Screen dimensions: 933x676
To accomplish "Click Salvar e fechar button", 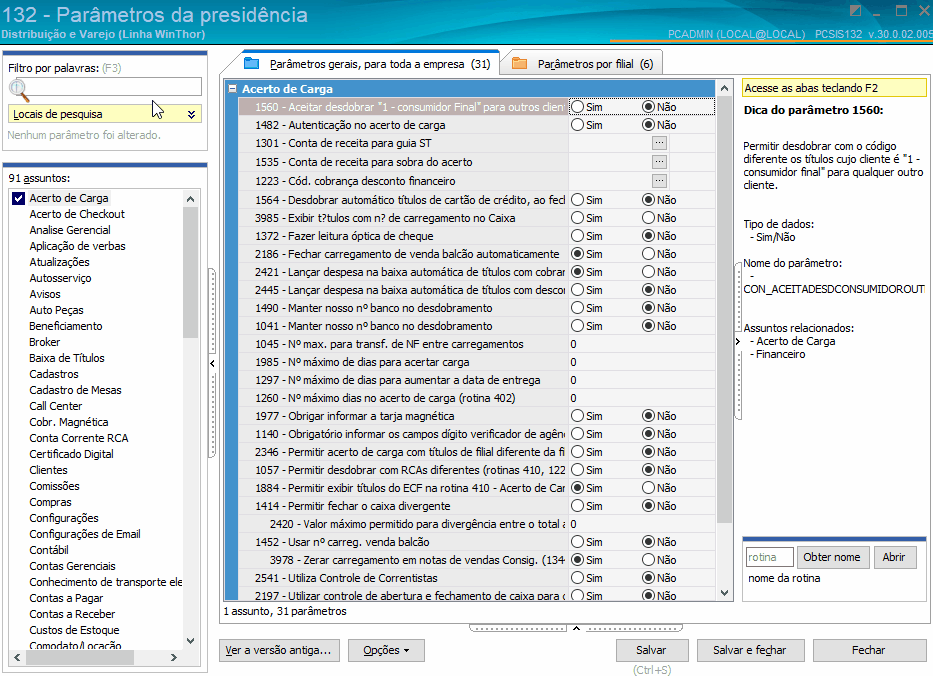I will coord(750,650).
